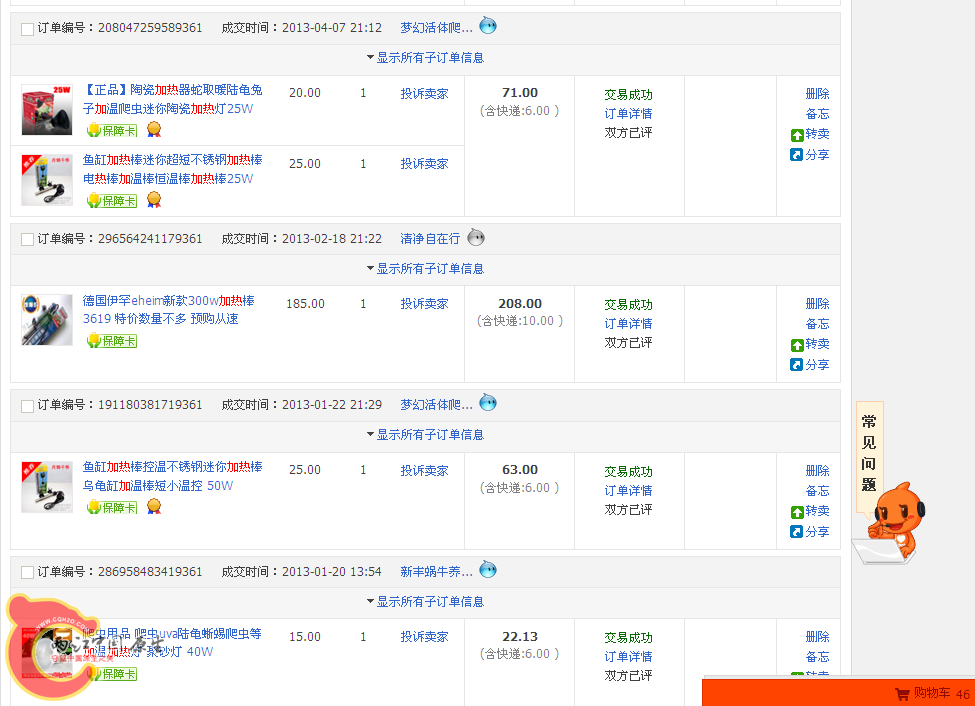Select the checkbox for order 296564241179361

(x=27, y=239)
